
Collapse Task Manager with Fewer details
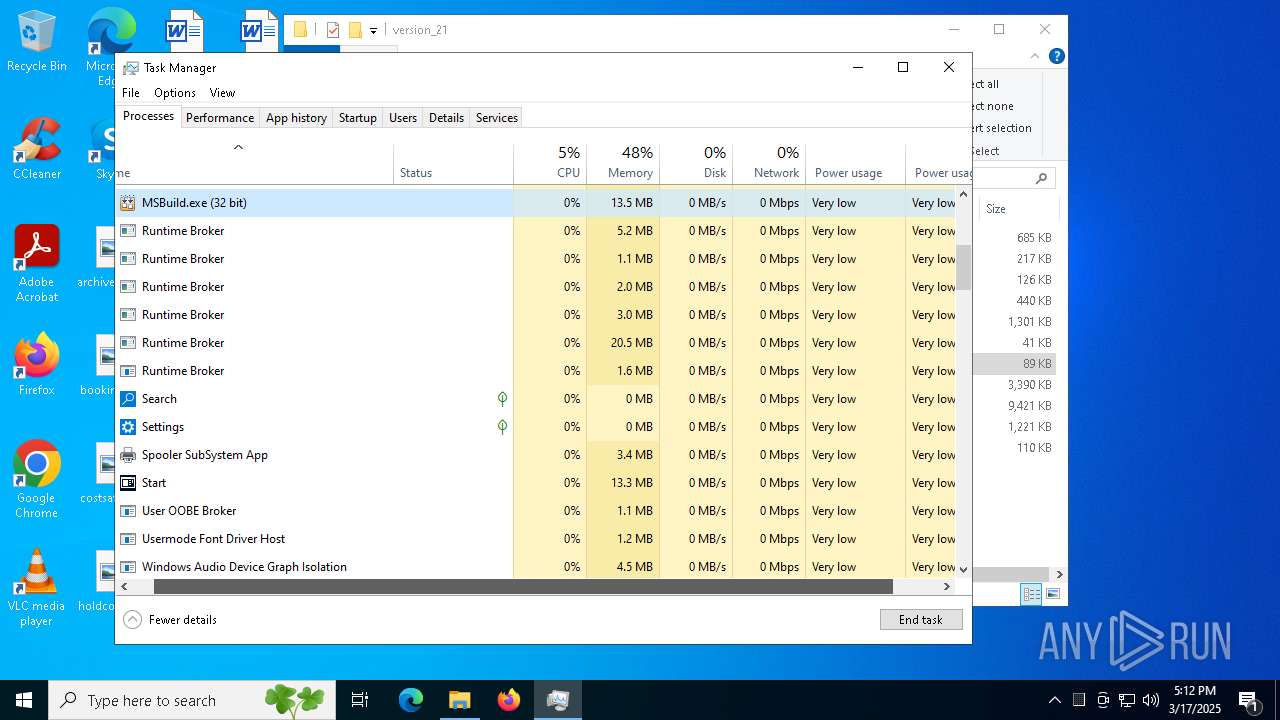[170, 620]
